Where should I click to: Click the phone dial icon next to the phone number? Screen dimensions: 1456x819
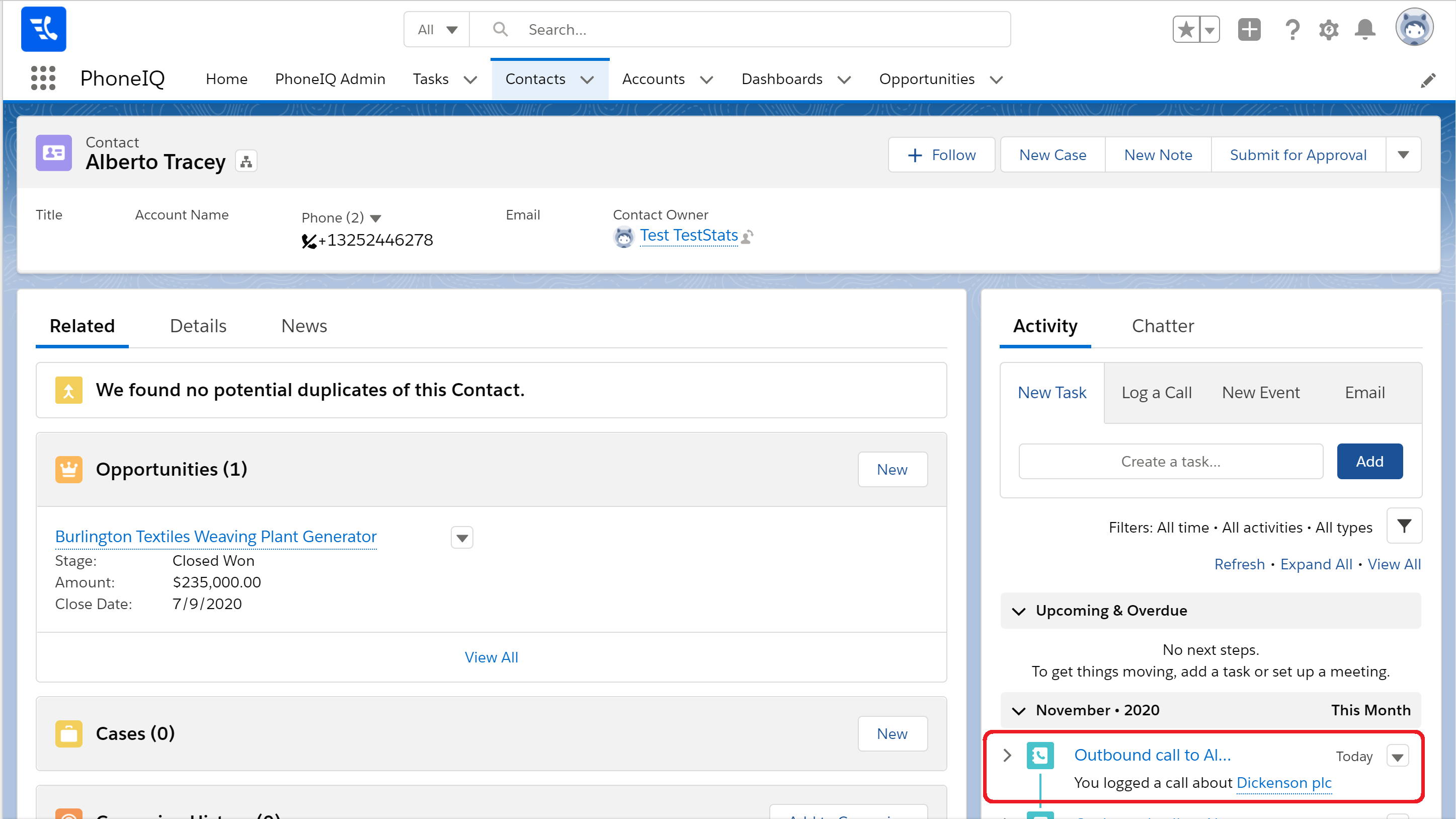click(308, 242)
